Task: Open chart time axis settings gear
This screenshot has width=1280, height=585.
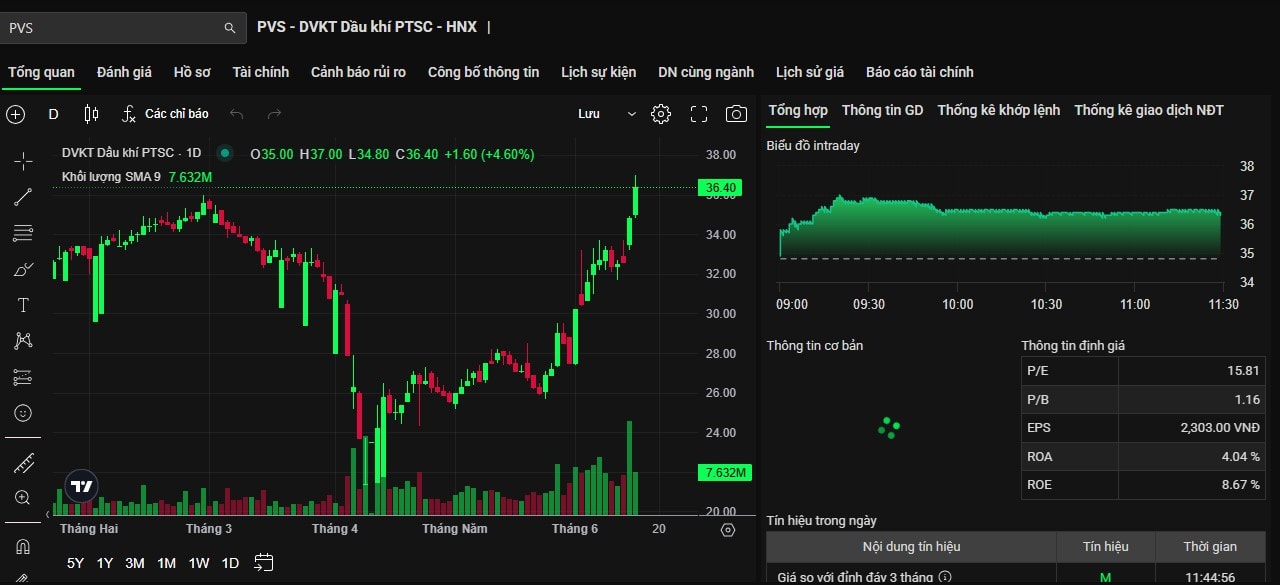Action: (x=728, y=529)
